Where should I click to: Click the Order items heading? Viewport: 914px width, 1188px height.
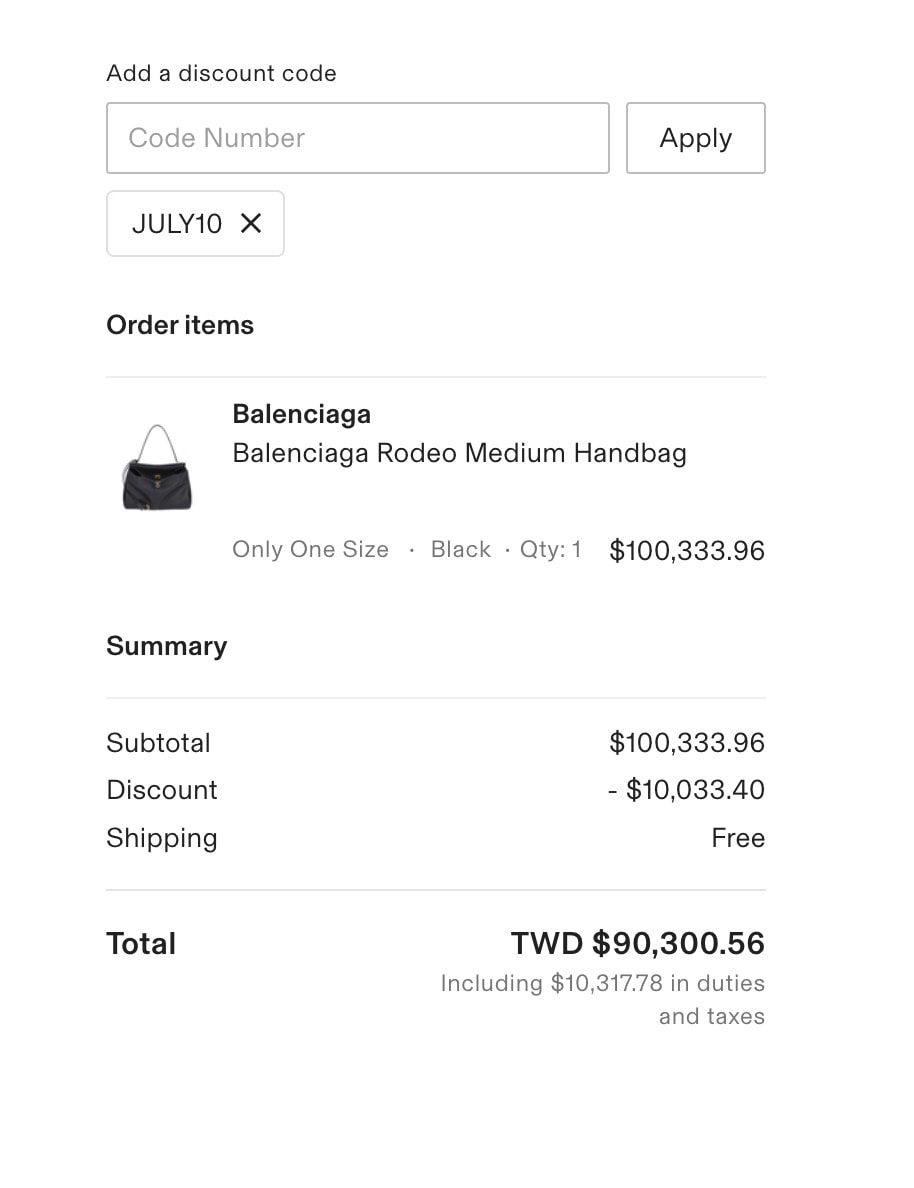point(180,325)
